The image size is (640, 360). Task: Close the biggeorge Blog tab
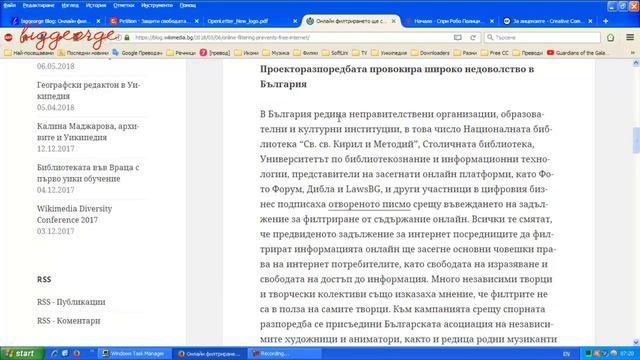[x=98, y=21]
